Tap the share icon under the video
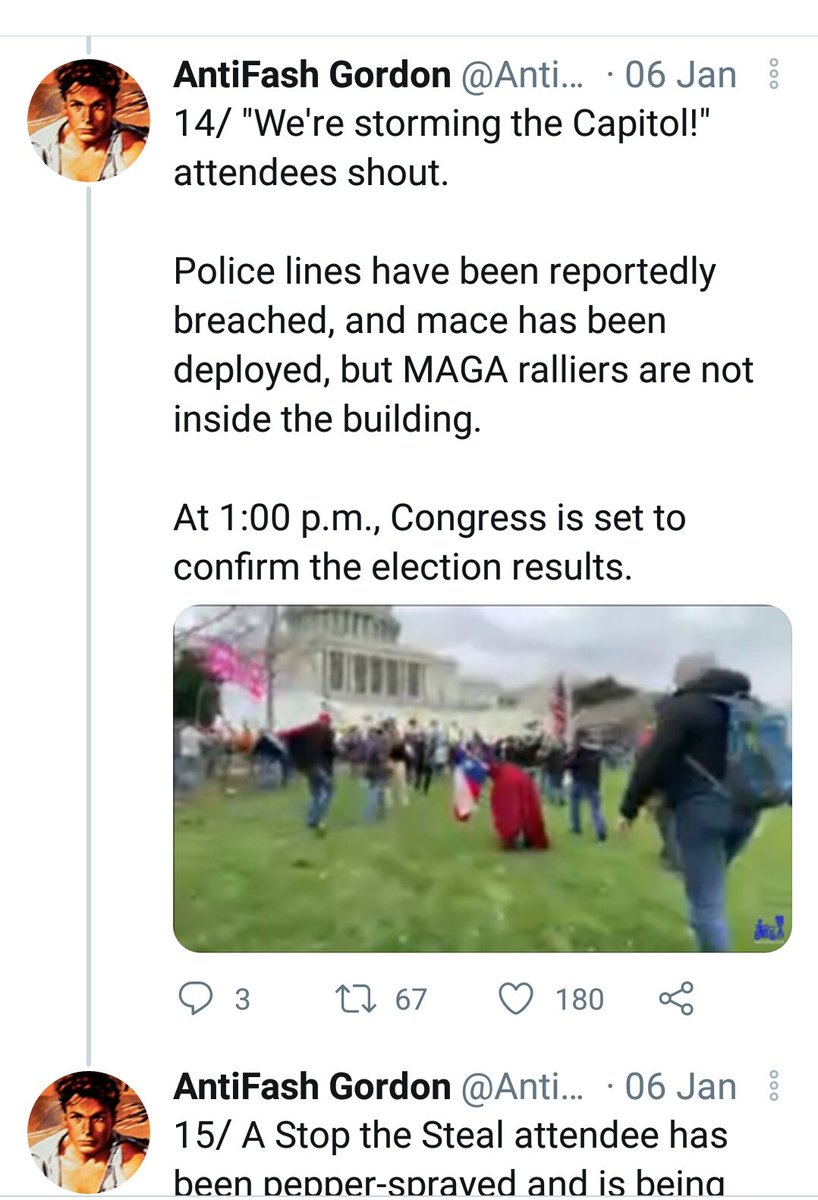 coord(675,998)
